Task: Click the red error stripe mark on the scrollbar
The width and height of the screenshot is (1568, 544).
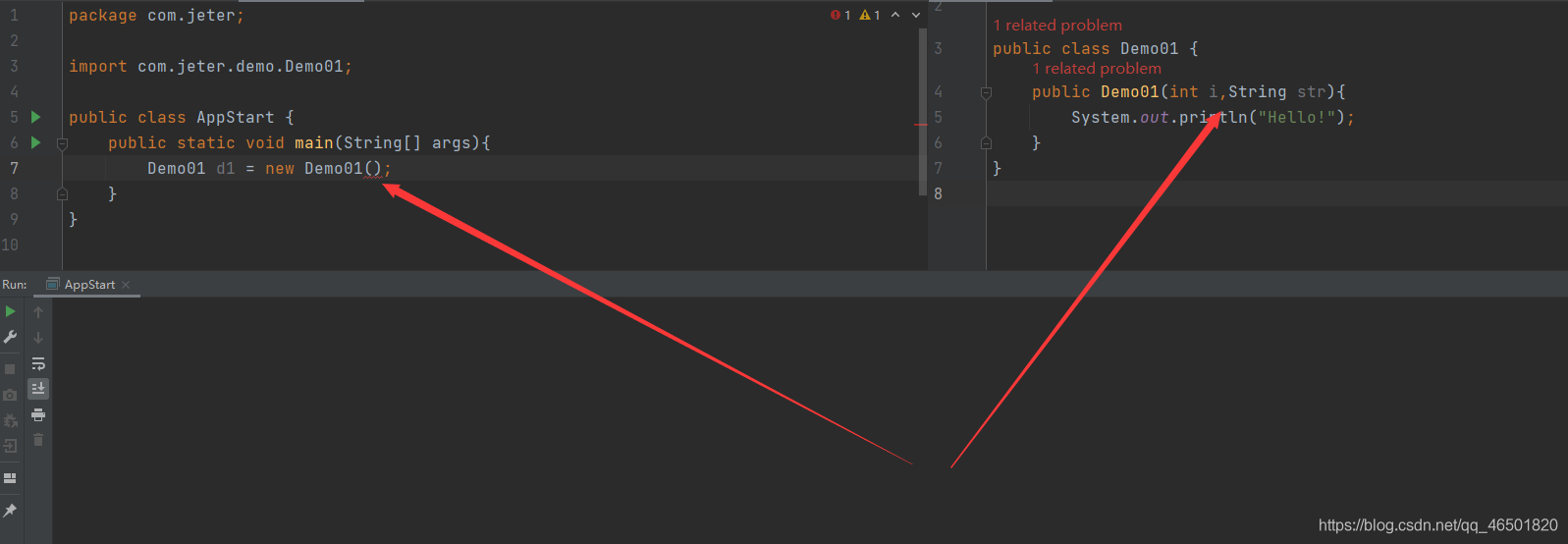Action: (921, 125)
